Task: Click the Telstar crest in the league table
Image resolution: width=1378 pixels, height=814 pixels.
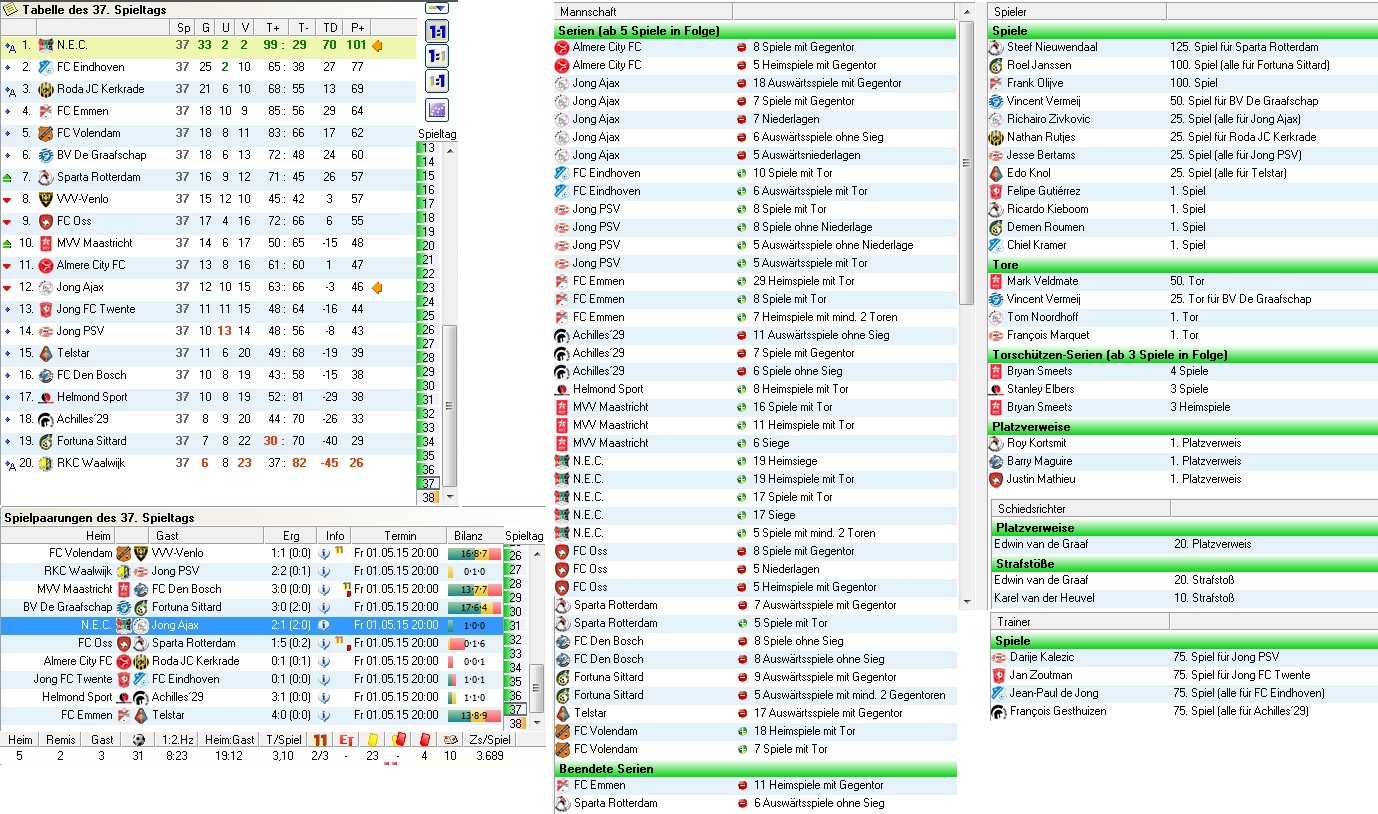Action: (x=45, y=354)
